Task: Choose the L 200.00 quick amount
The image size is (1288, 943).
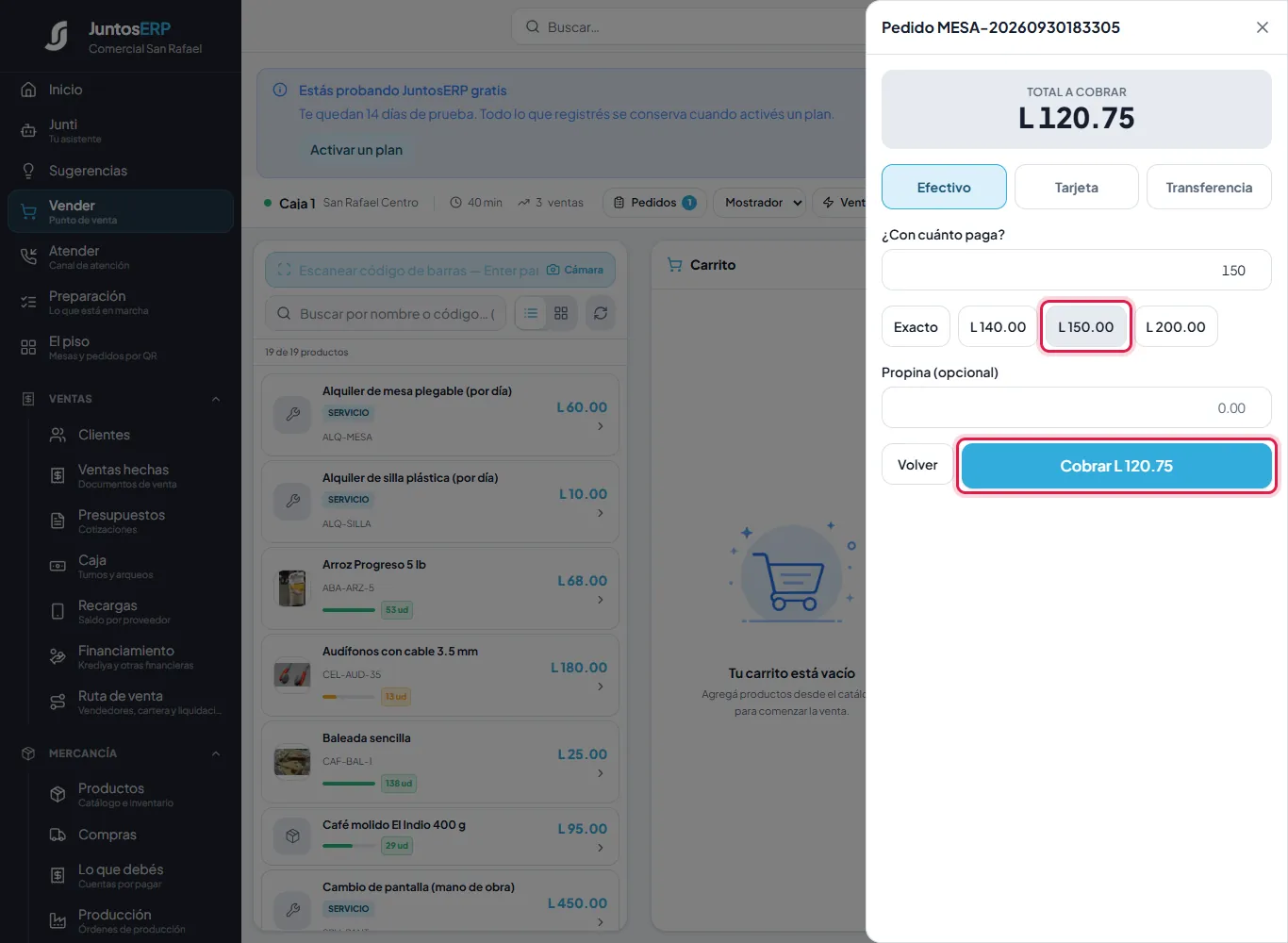Action: 1176,327
